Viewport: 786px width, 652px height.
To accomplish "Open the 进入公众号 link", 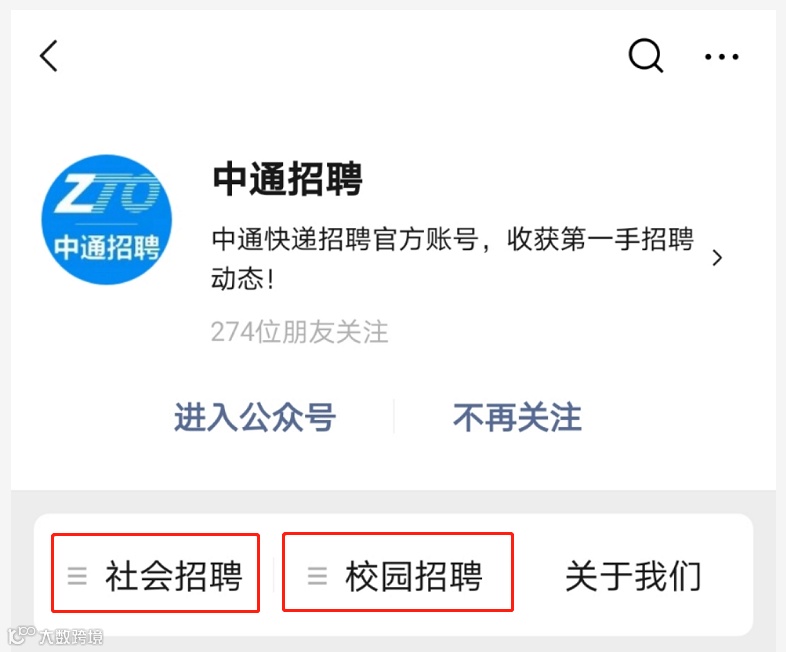I will tap(255, 417).
